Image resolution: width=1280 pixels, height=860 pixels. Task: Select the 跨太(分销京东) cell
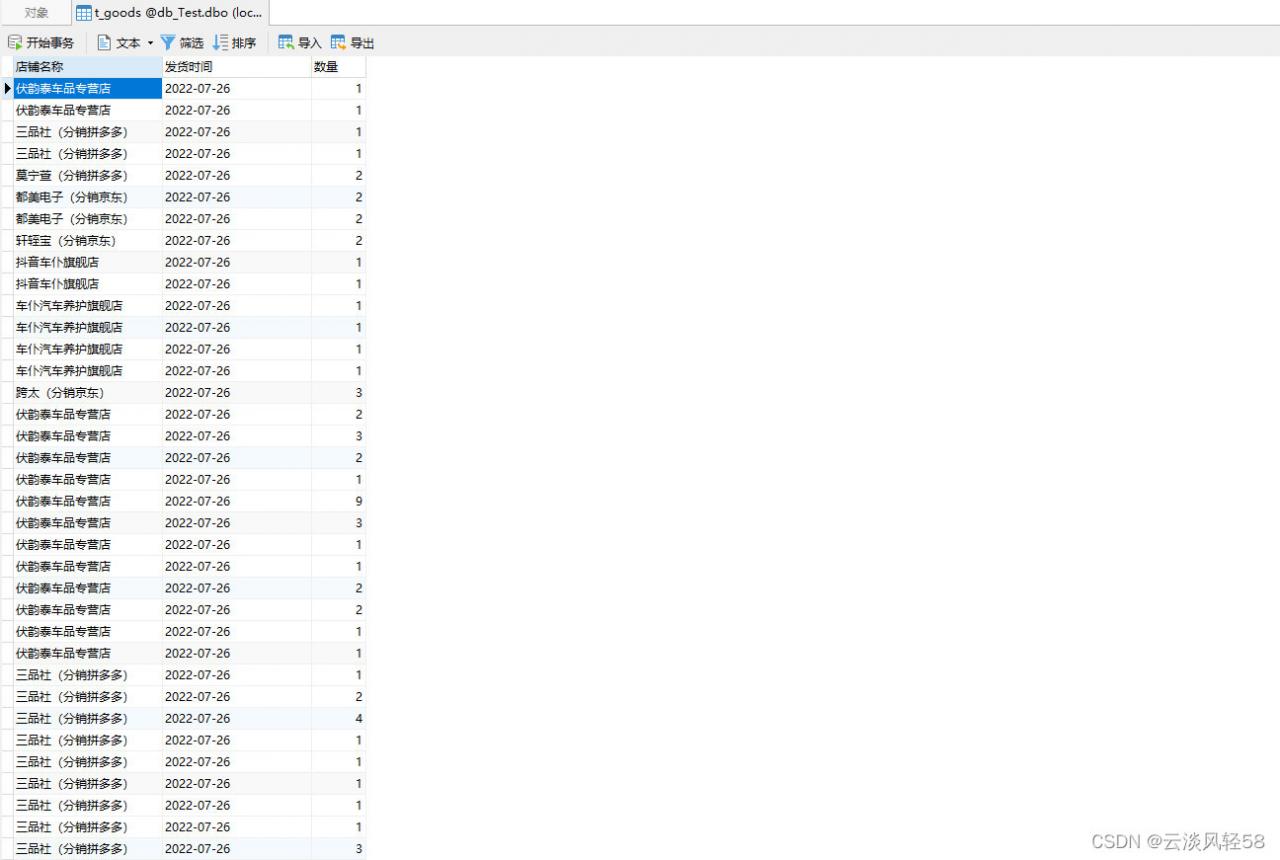[87, 393]
